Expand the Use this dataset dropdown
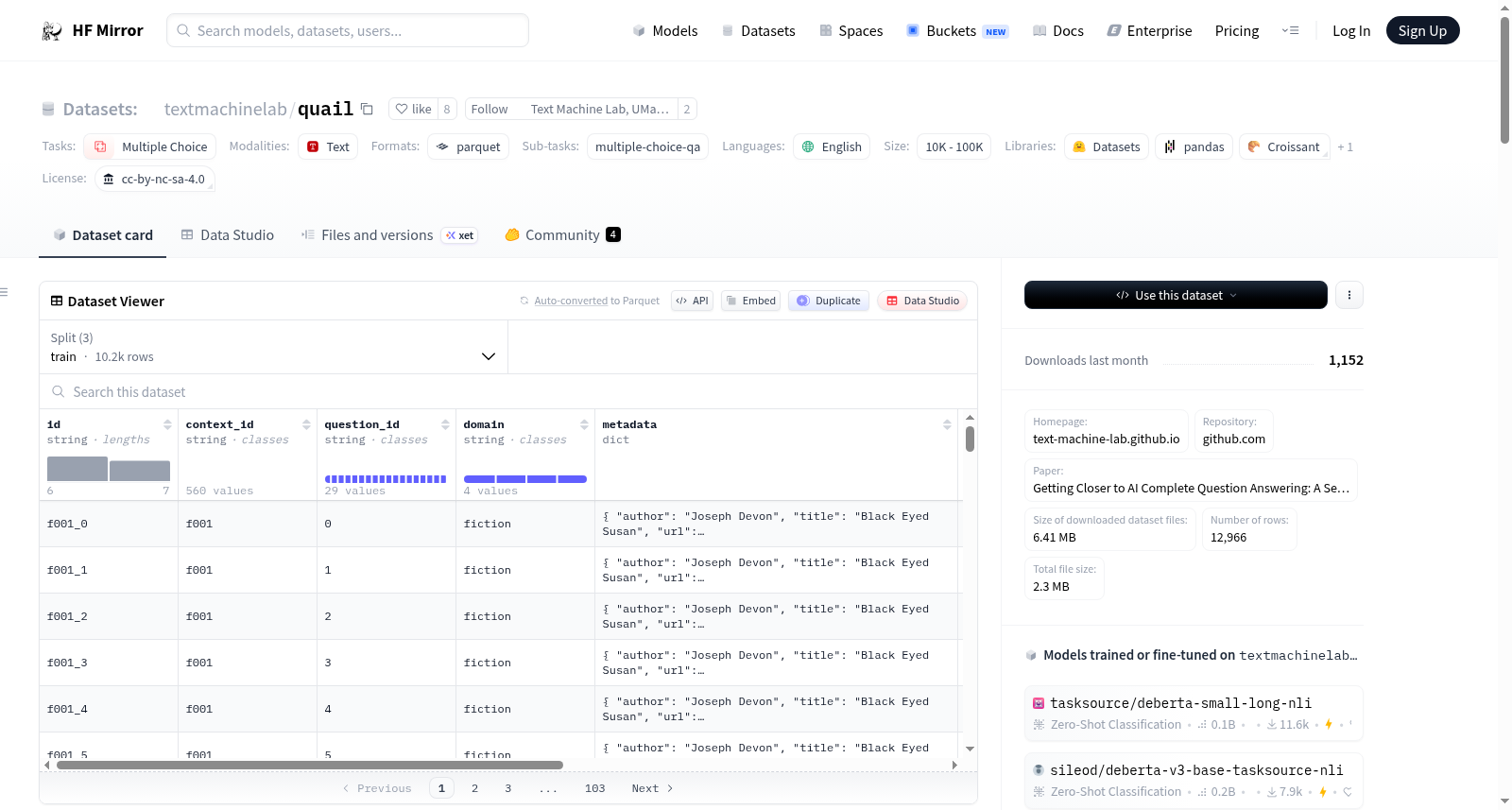1512x810 pixels. pos(1176,295)
